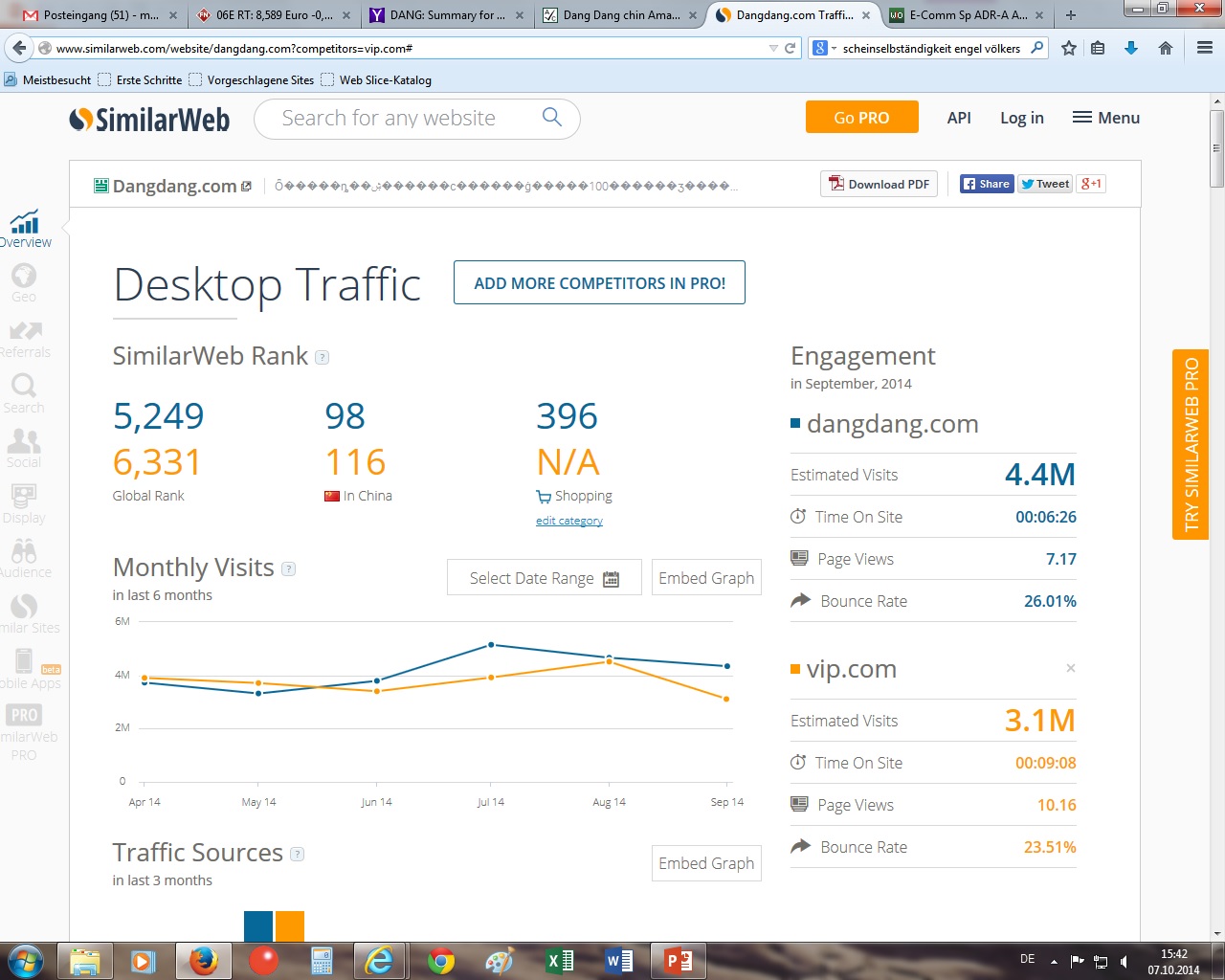Open the Select Date Range picker

pos(544,578)
